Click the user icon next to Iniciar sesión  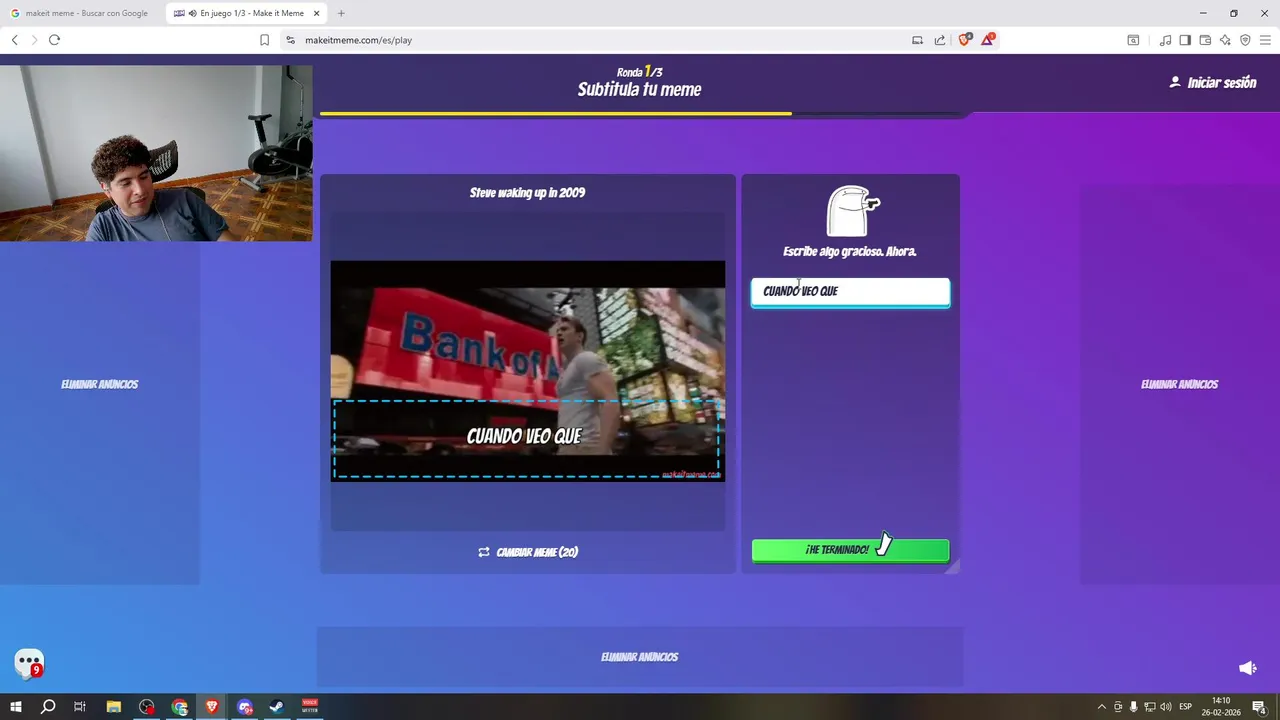click(1175, 82)
